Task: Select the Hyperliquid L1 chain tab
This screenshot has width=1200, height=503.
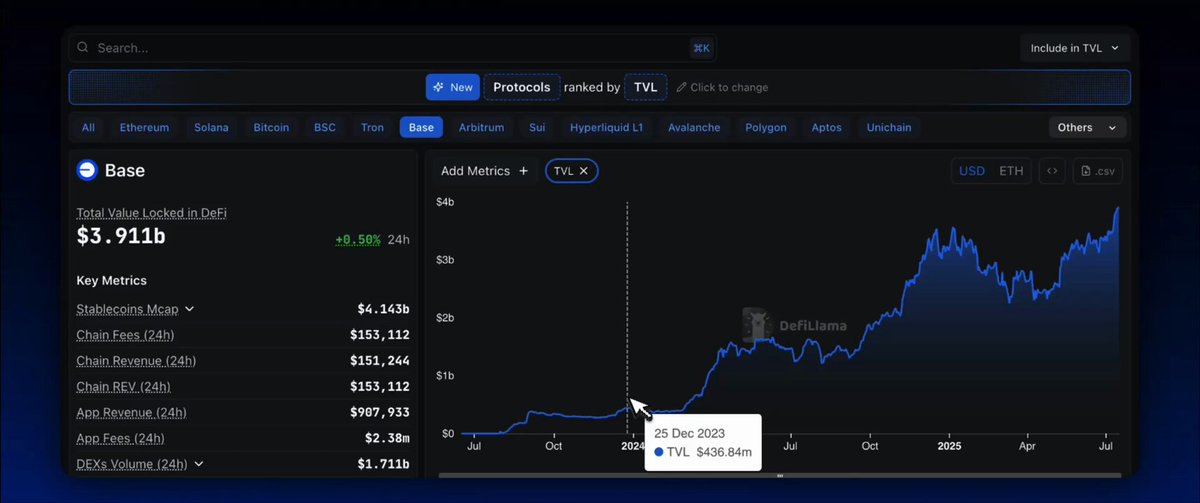Action: pyautogui.click(x=607, y=127)
